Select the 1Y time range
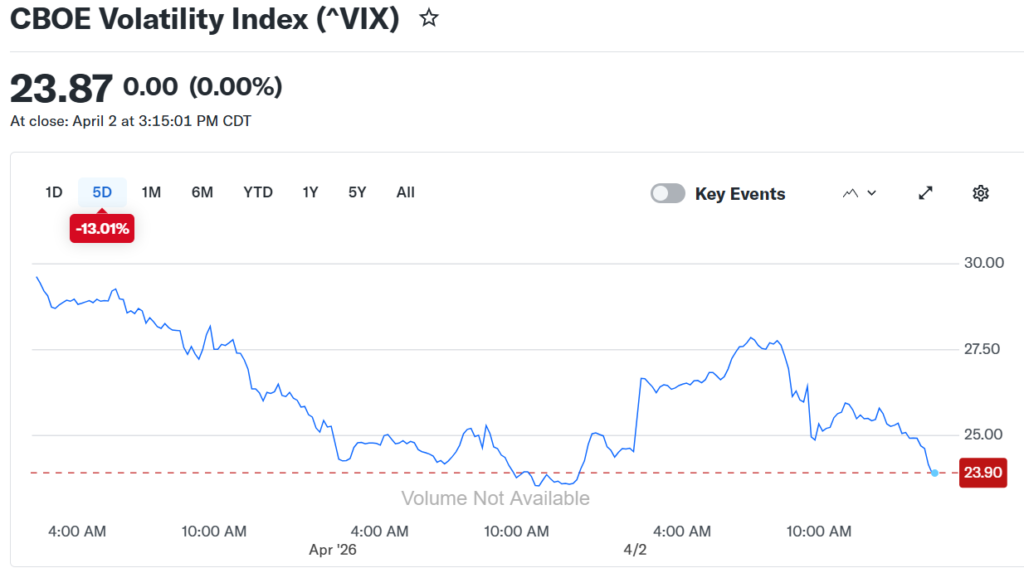Viewport: 1024px width, 568px height. [310, 192]
